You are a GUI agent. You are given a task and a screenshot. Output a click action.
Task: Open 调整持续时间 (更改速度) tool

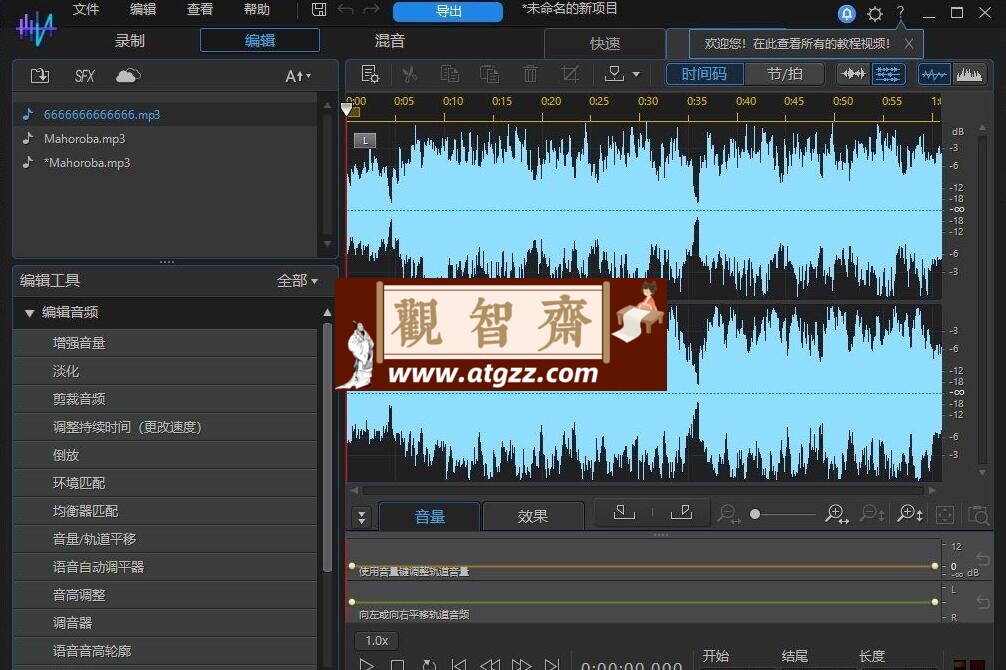166,427
